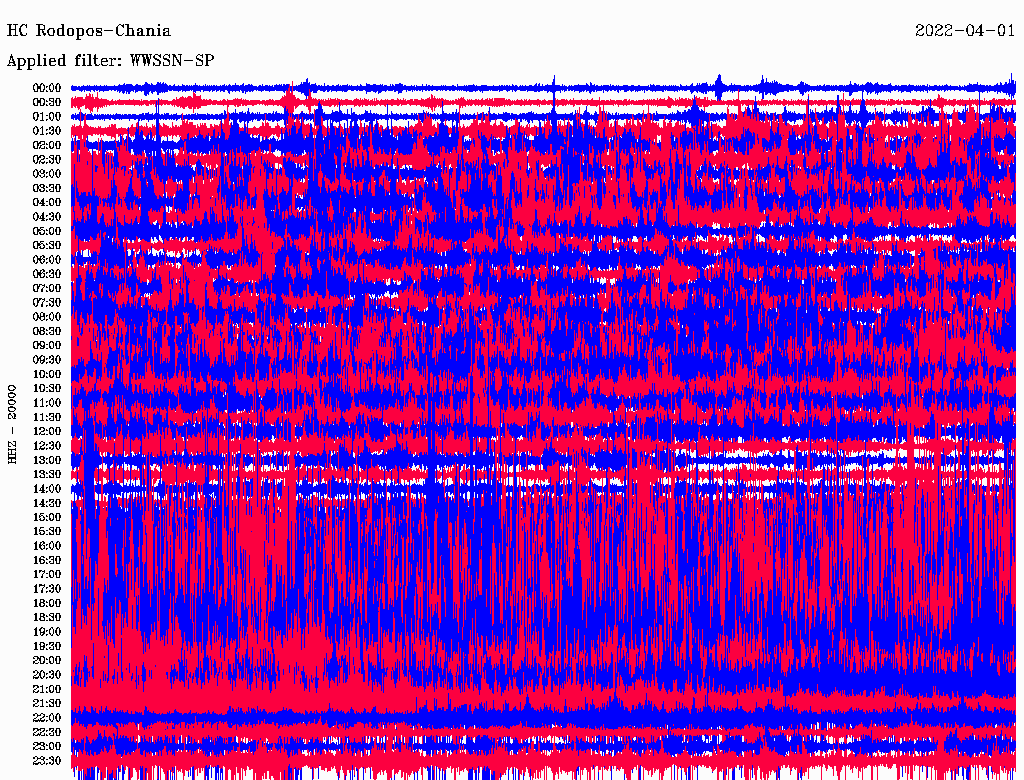Select the Applied filter: WWSSN-SP text

[x=110, y=60]
